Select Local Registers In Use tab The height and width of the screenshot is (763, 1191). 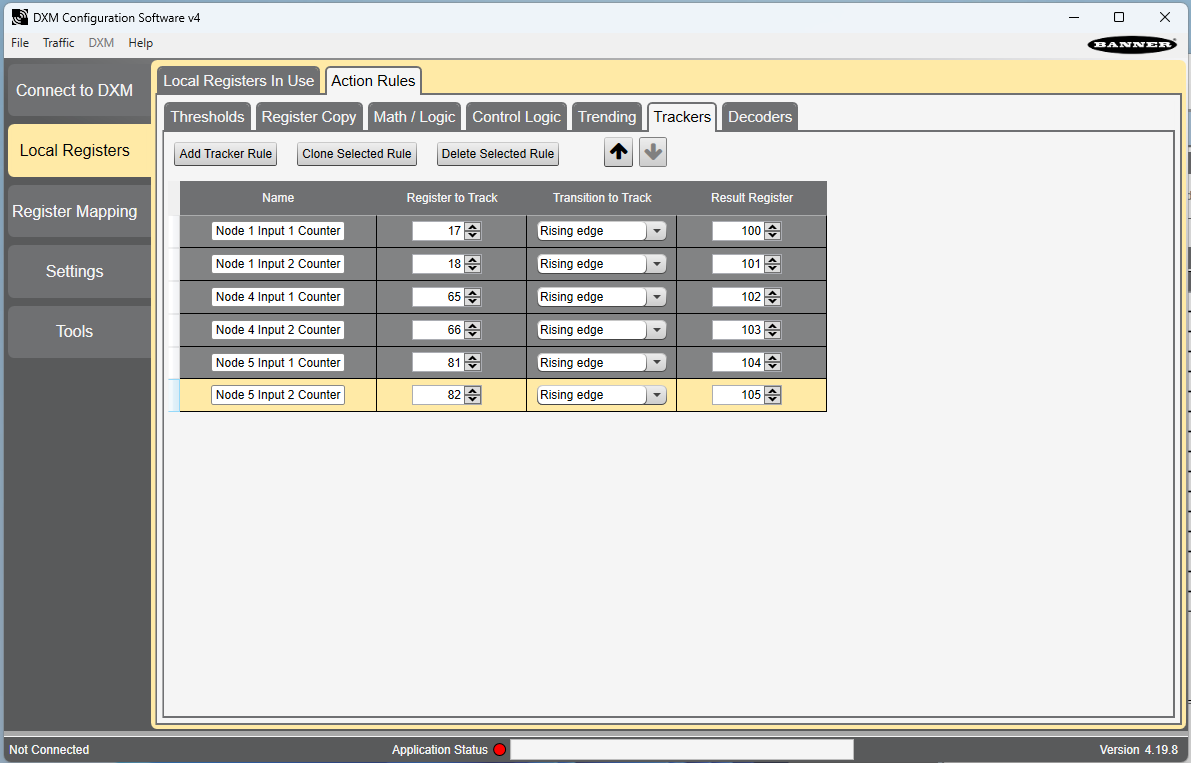239,80
